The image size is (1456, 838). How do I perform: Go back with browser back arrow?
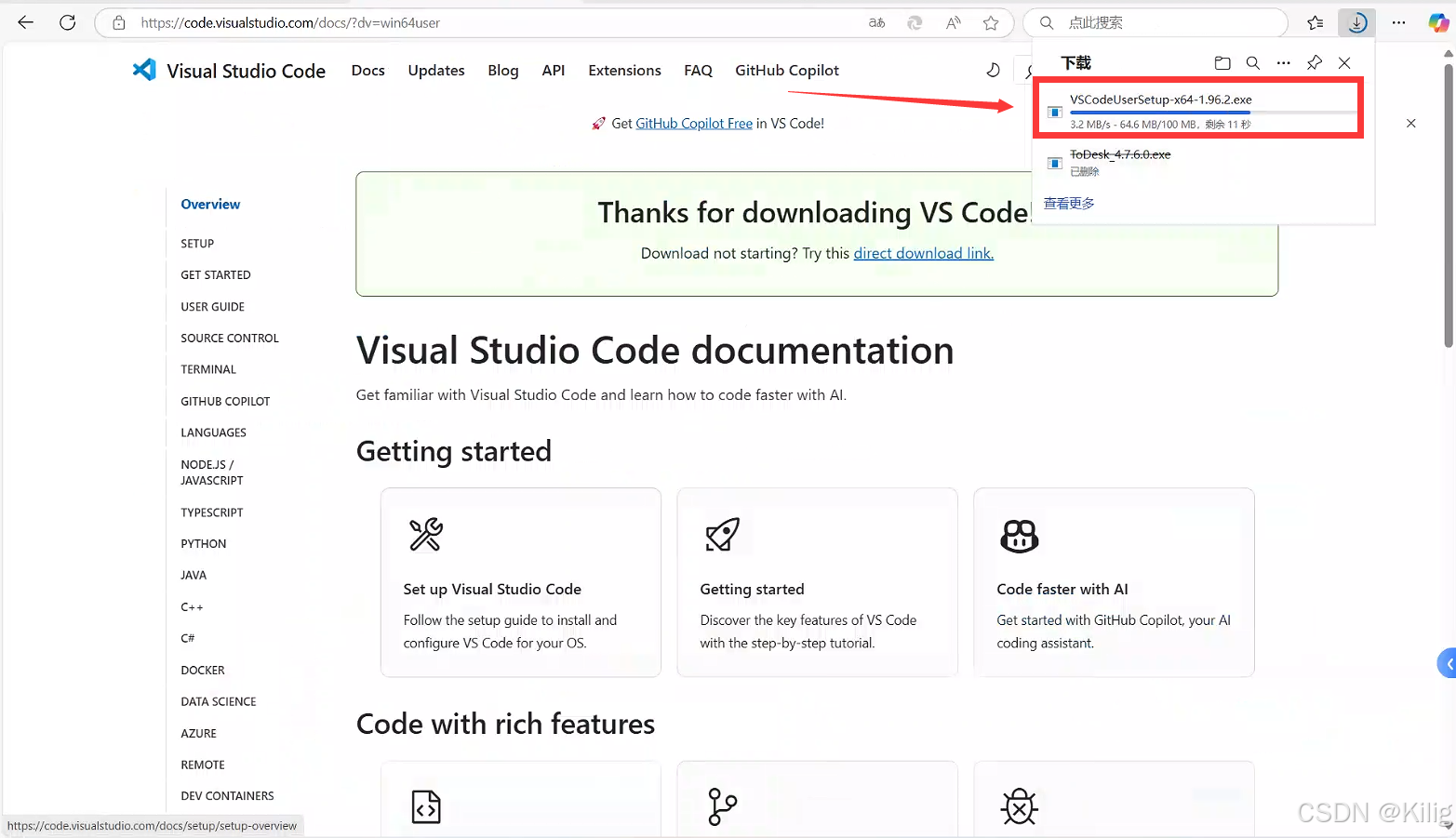click(25, 22)
